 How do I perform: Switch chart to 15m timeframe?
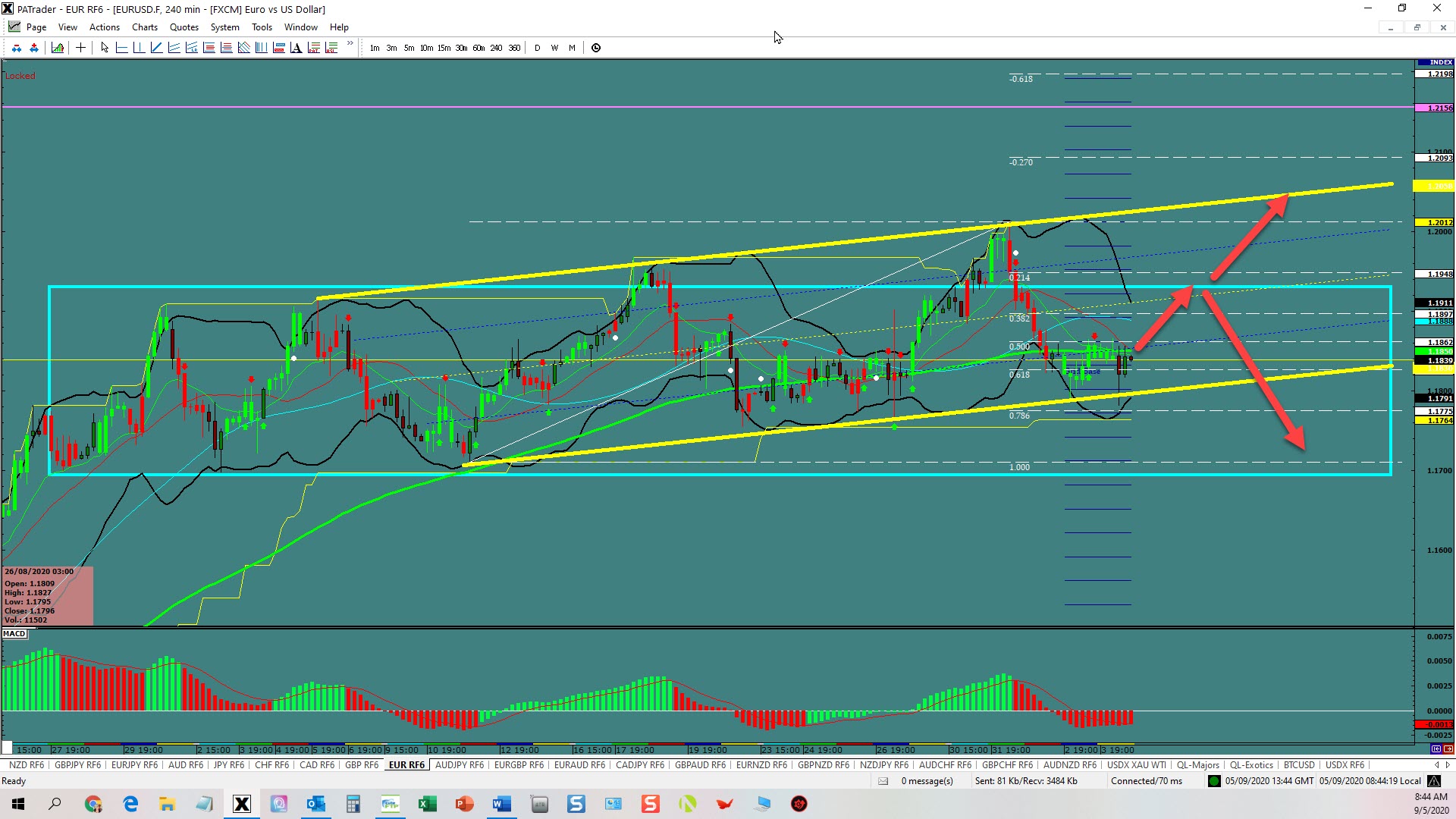click(444, 48)
